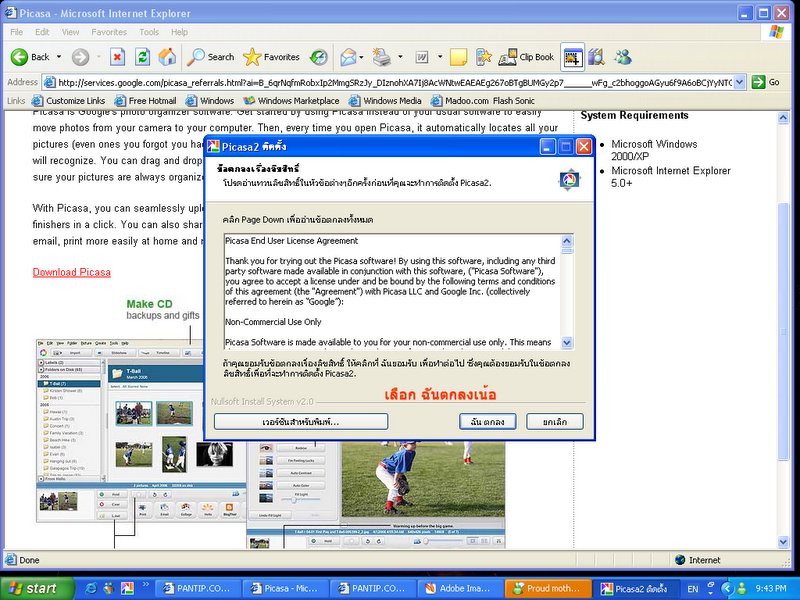800x600 pixels.
Task: Stop page loading with red X icon
Action: pos(117,57)
